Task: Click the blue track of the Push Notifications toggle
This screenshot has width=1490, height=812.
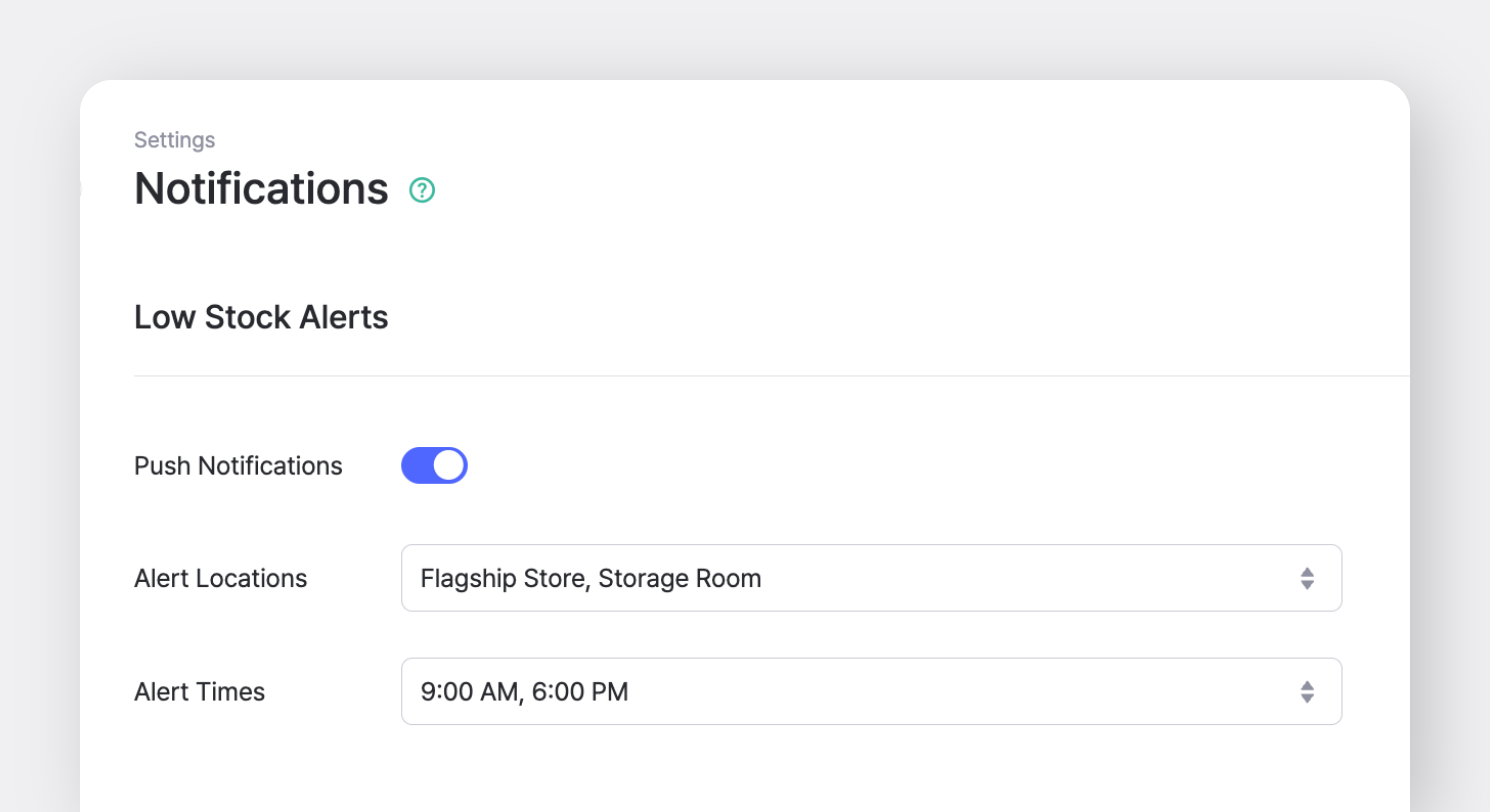Action: [x=415, y=466]
